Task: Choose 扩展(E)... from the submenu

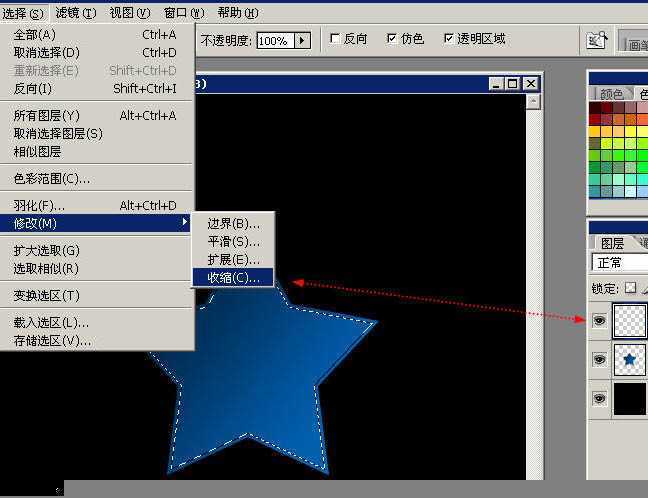Action: [233, 260]
